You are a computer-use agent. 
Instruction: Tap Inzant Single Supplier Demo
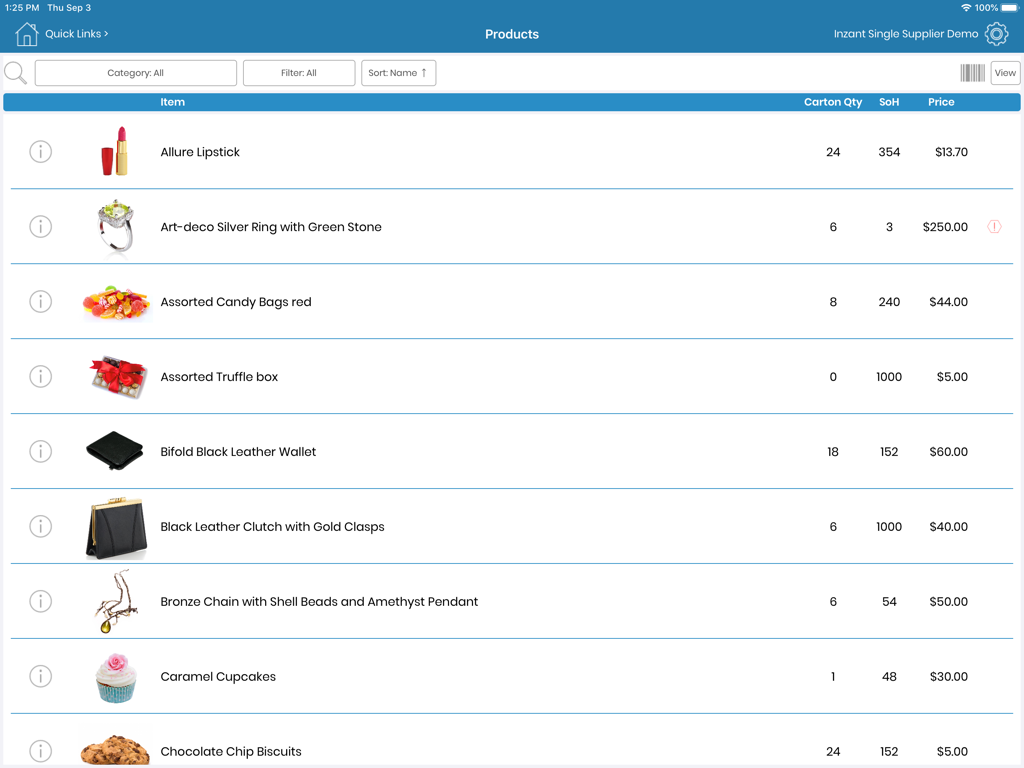click(x=905, y=33)
